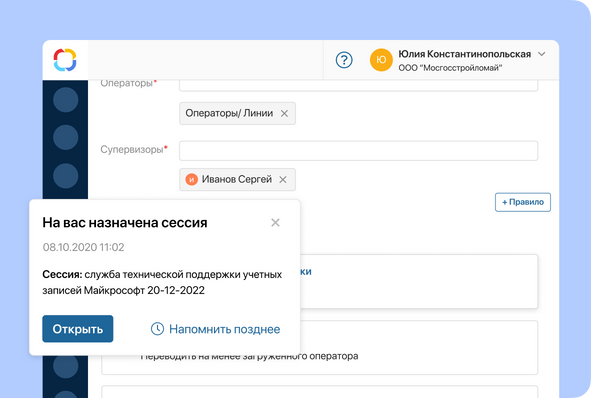Click the Операторы/ Линии tag text

(229, 113)
